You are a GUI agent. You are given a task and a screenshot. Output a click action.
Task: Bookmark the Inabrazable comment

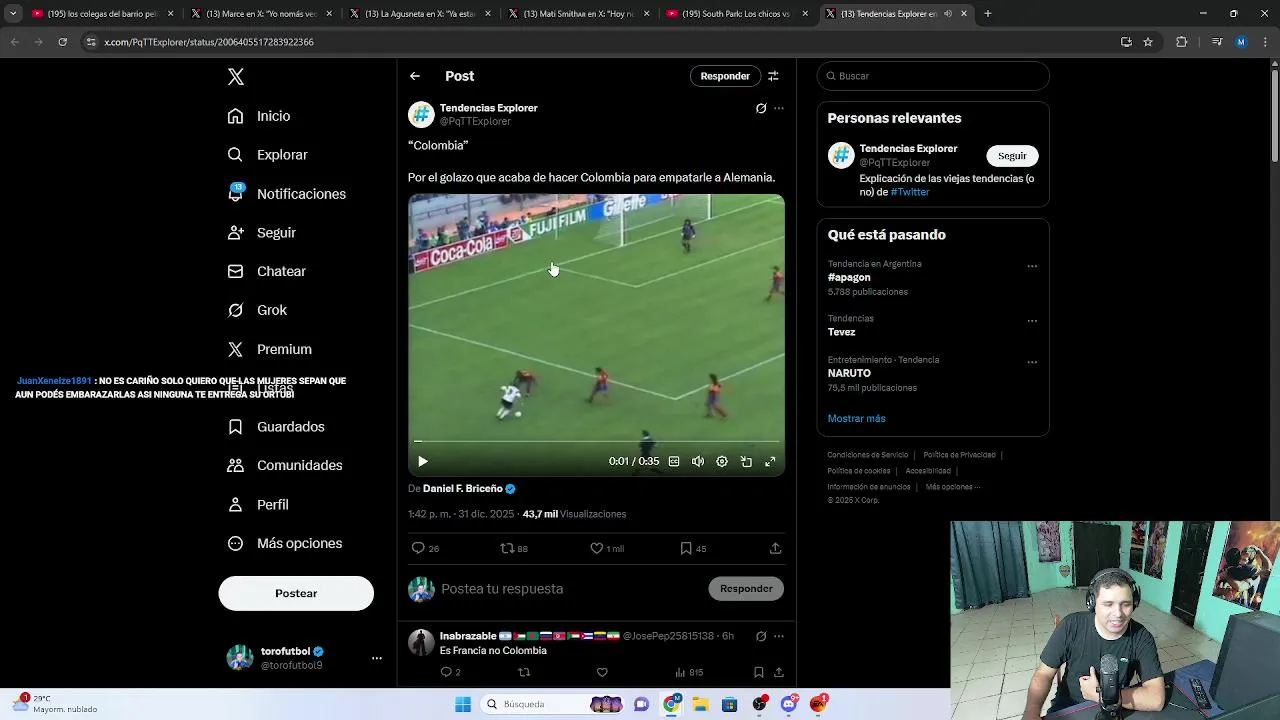759,673
